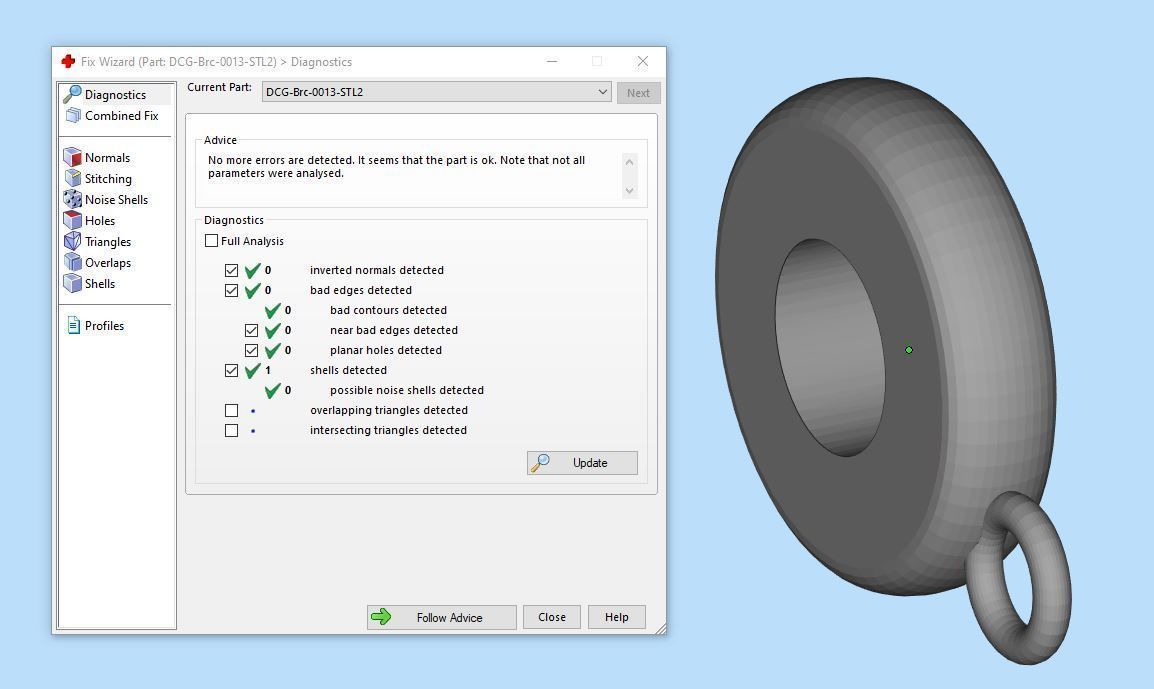Open the Diagnostics page
1154x689 pixels.
[x=116, y=94]
